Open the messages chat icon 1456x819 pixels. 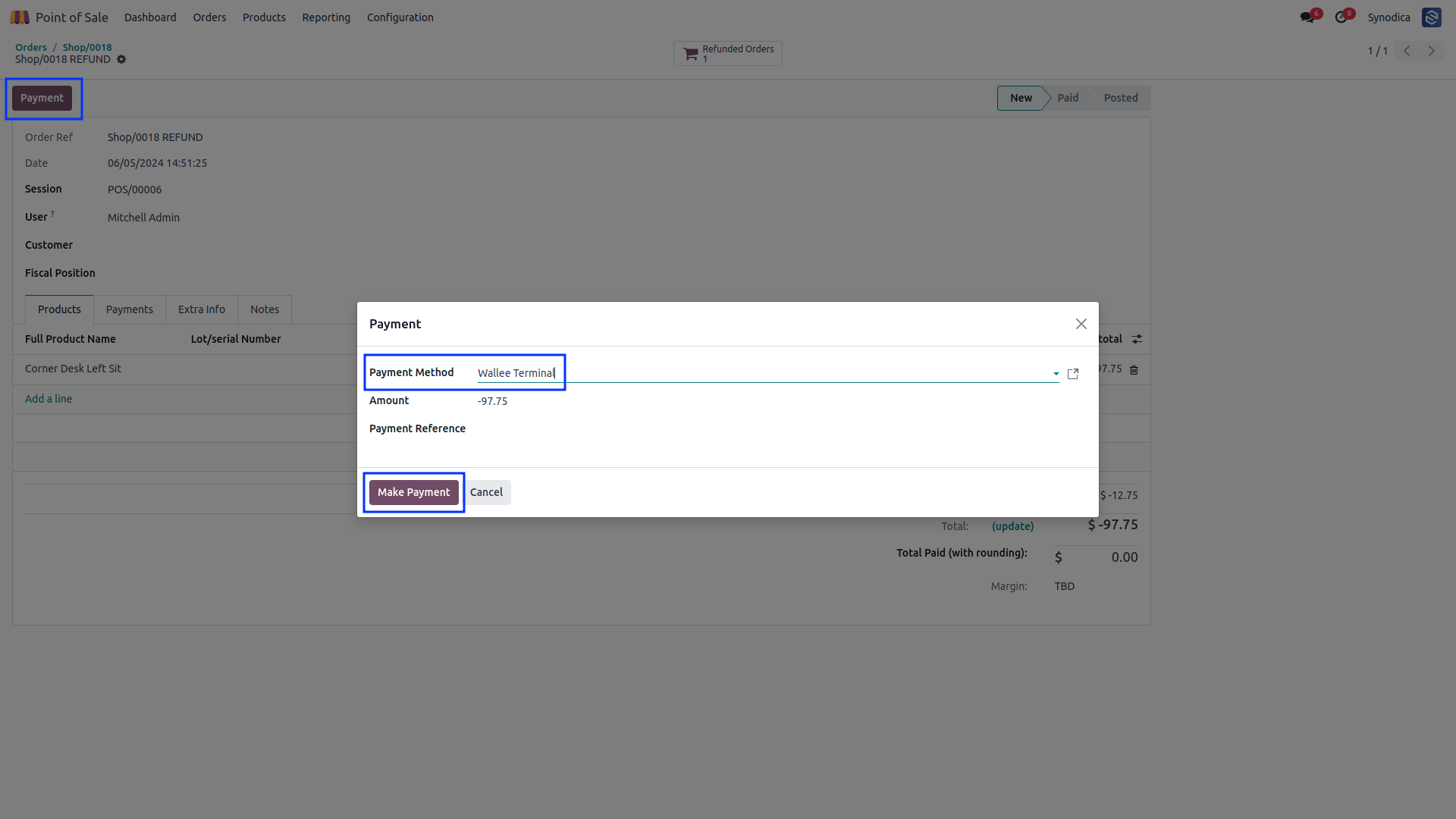tap(1307, 17)
